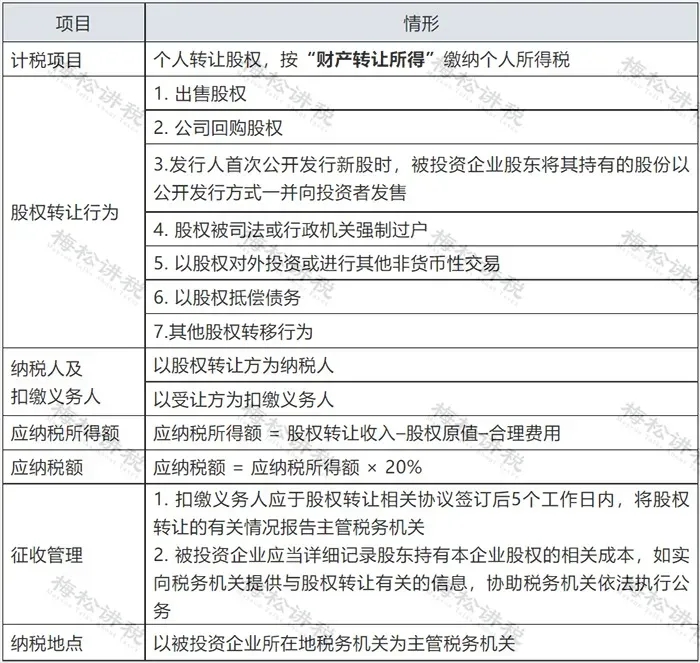Click the cell 以股权转让方为纳税人

coord(421,365)
